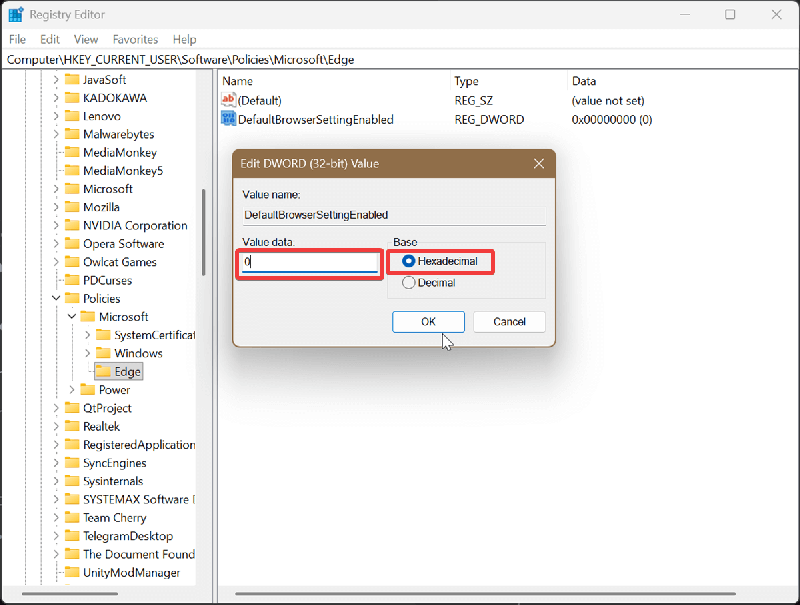Click the tree pane vertical scrollbar thumb
The height and width of the screenshot is (605, 800).
click(x=204, y=233)
